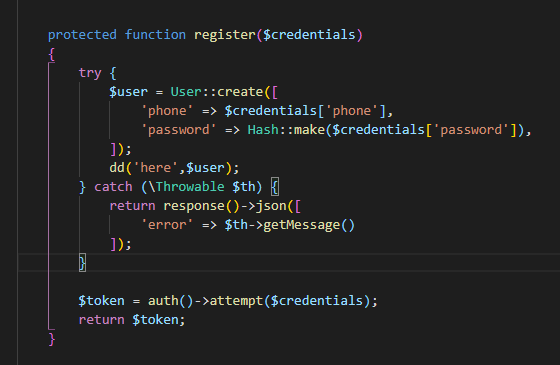Click 'create' method after User::
The image size is (560, 365).
240,92
